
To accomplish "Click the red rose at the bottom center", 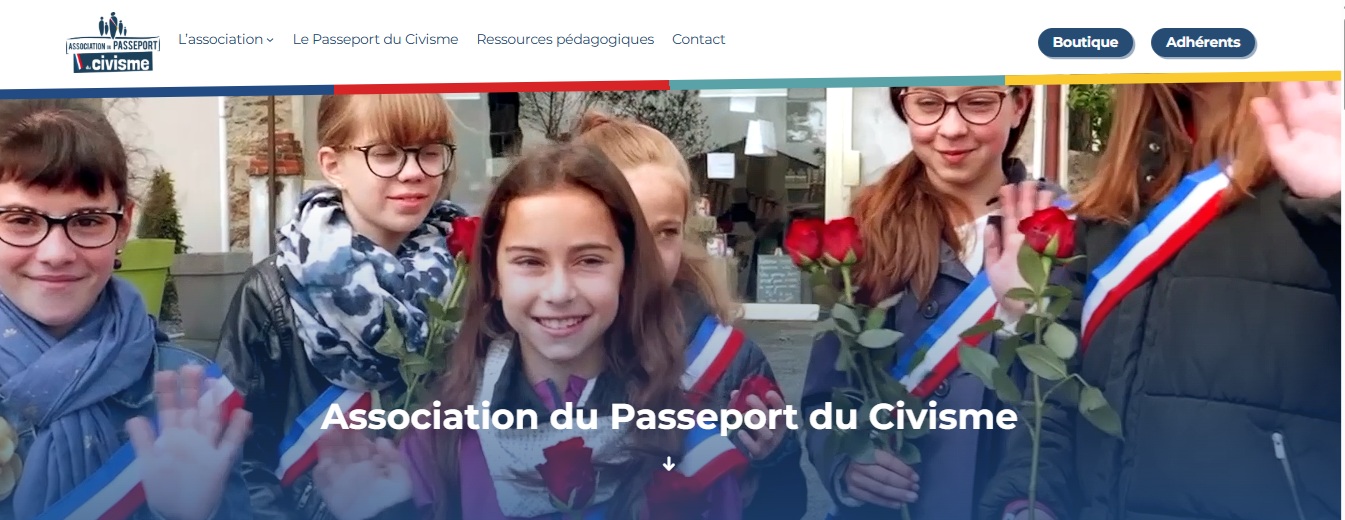I will [x=569, y=472].
